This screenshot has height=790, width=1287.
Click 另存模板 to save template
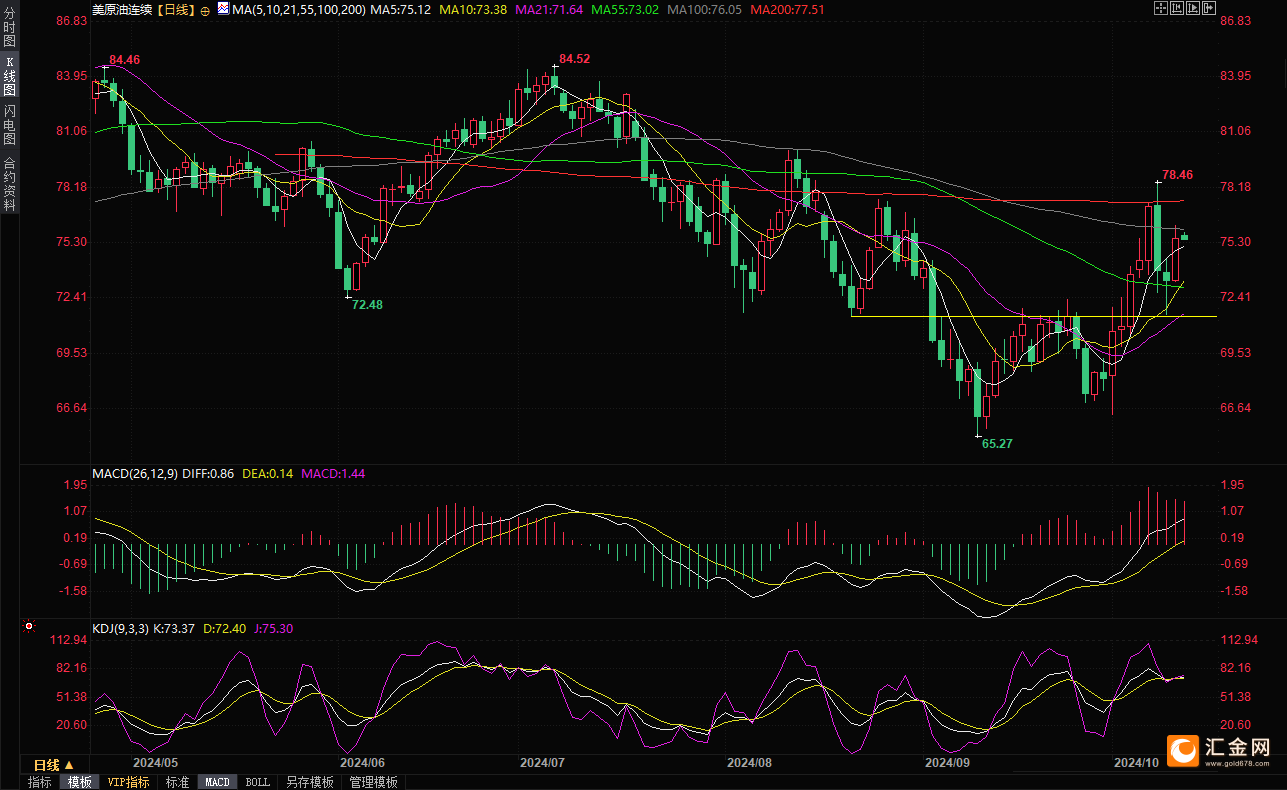[x=309, y=782]
